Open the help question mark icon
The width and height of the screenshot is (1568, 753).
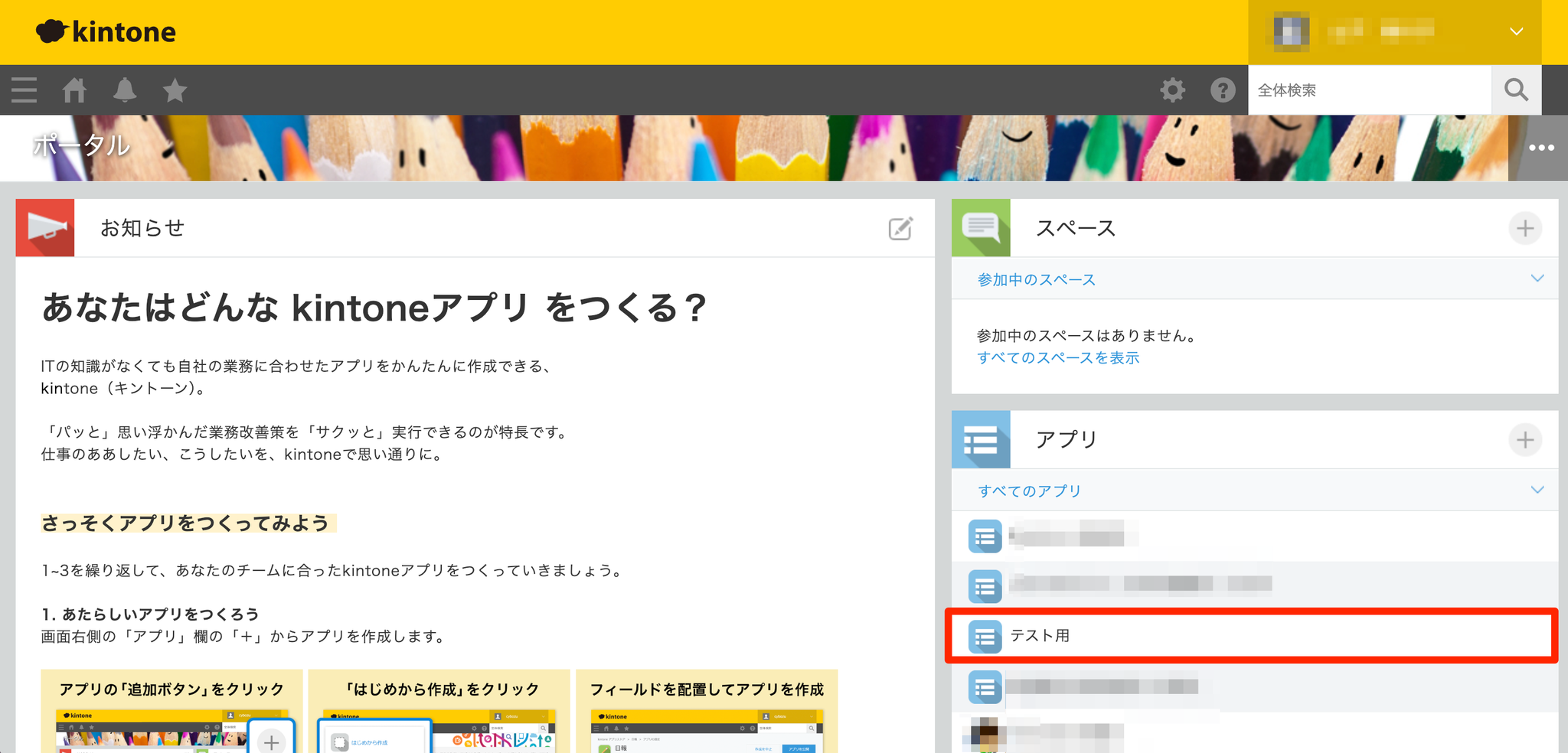pyautogui.click(x=1223, y=90)
